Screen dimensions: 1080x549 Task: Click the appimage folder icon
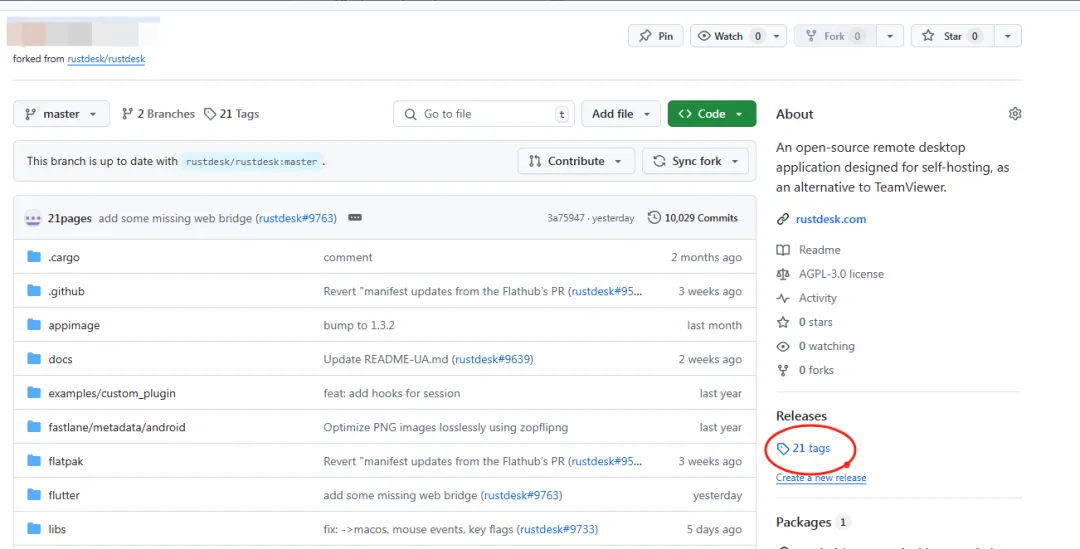tap(34, 324)
